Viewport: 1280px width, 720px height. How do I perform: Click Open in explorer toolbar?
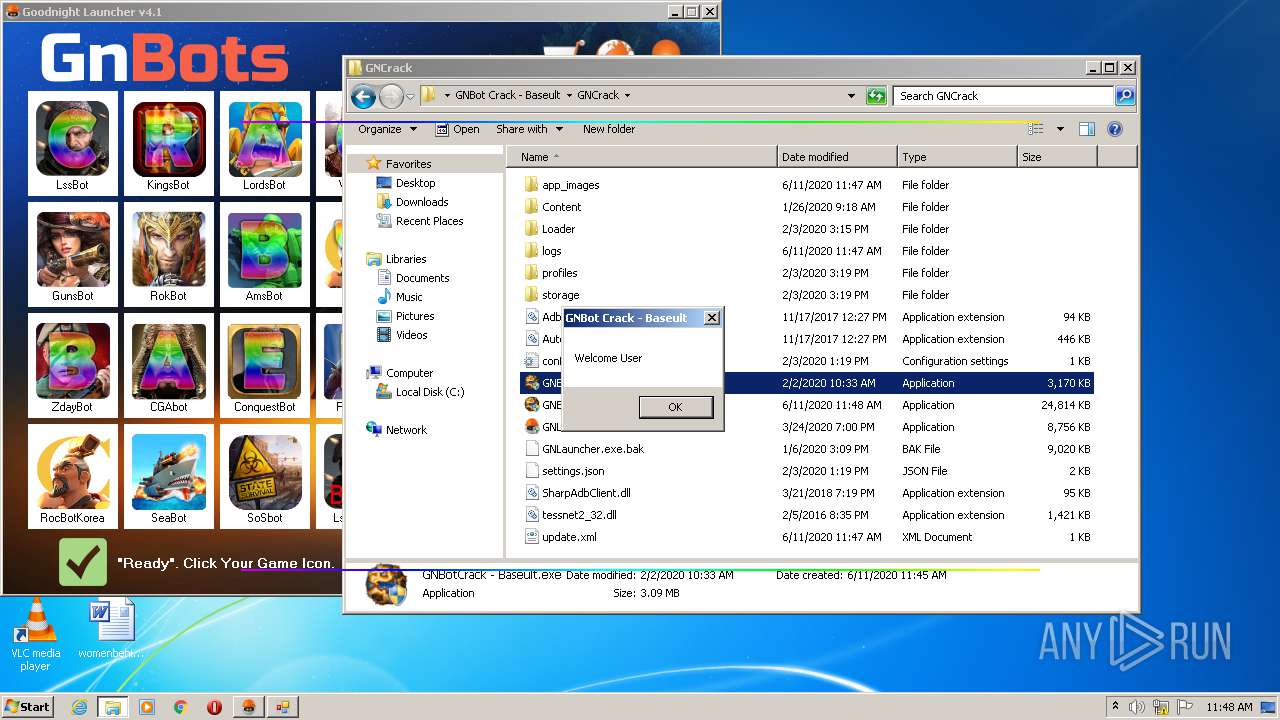coord(457,129)
